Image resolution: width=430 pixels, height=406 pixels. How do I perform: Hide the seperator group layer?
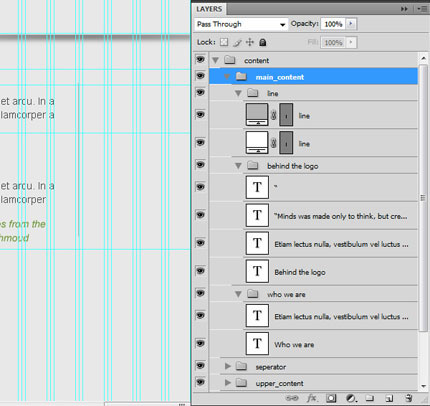[200, 366]
